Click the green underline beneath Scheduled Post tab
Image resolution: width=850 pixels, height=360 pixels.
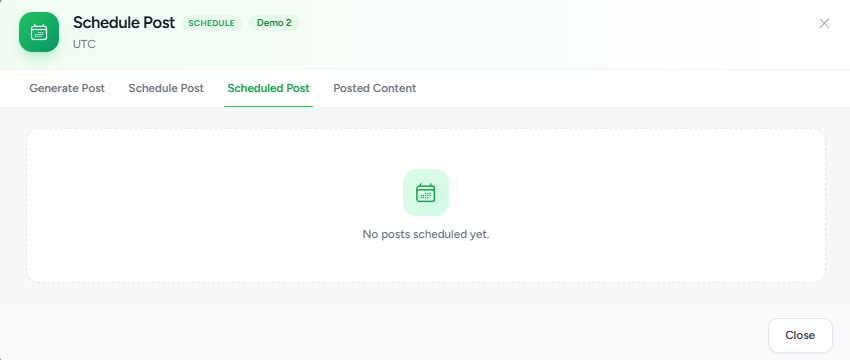[268, 106]
